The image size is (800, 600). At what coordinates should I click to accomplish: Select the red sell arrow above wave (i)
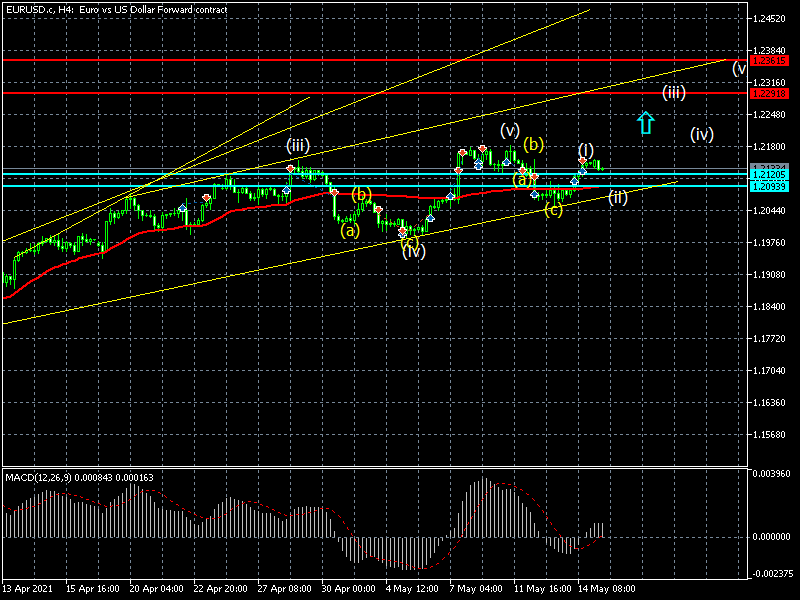[x=582, y=160]
